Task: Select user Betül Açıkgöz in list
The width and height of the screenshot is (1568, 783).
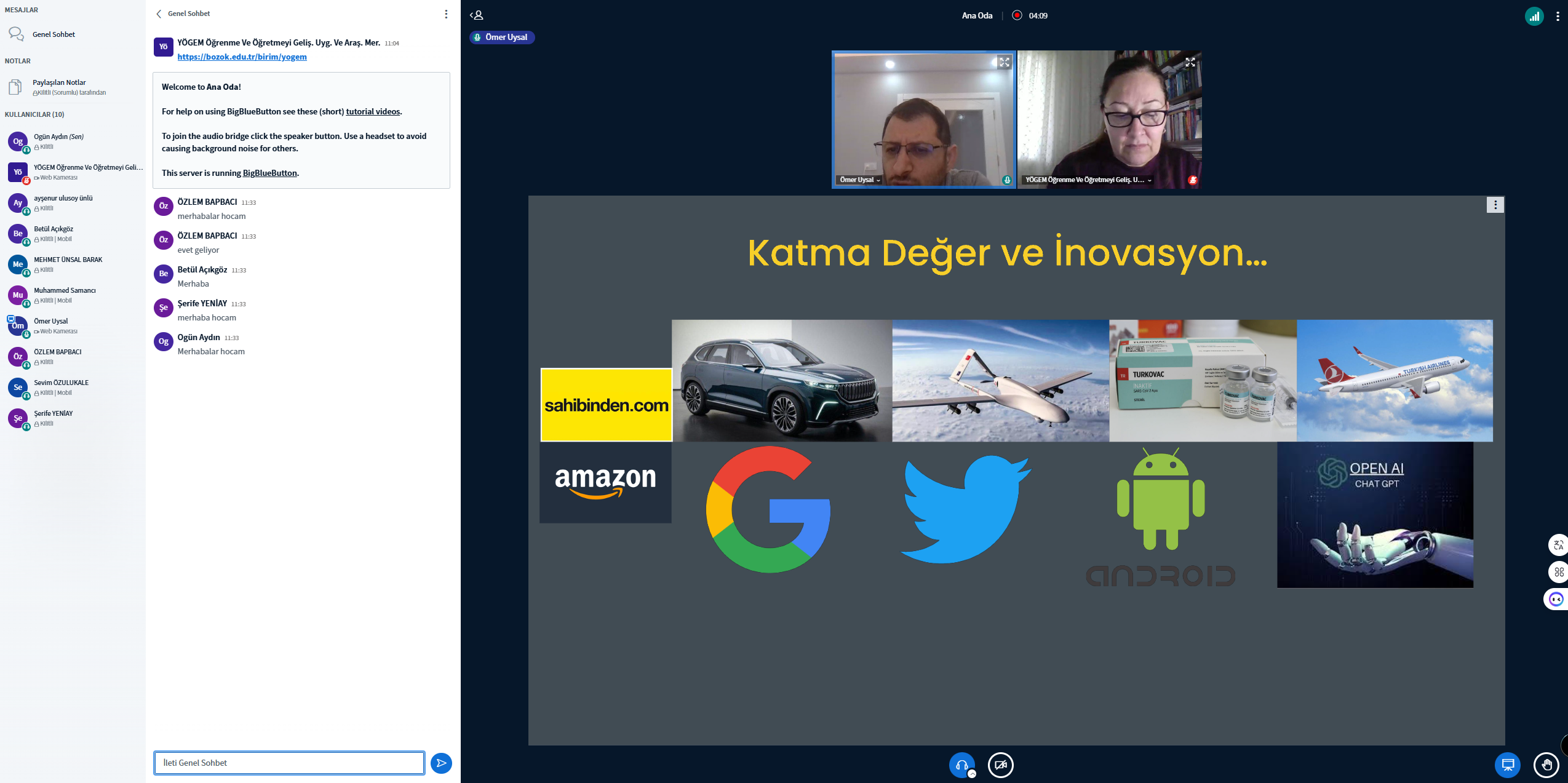Action: 74,234
